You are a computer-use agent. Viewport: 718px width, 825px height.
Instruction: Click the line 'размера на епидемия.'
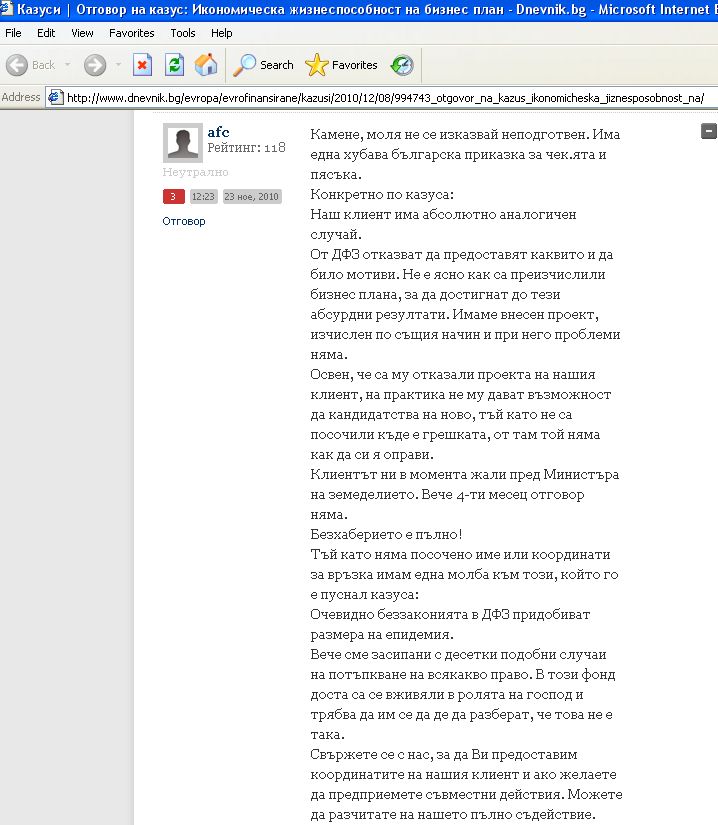[x=382, y=635]
